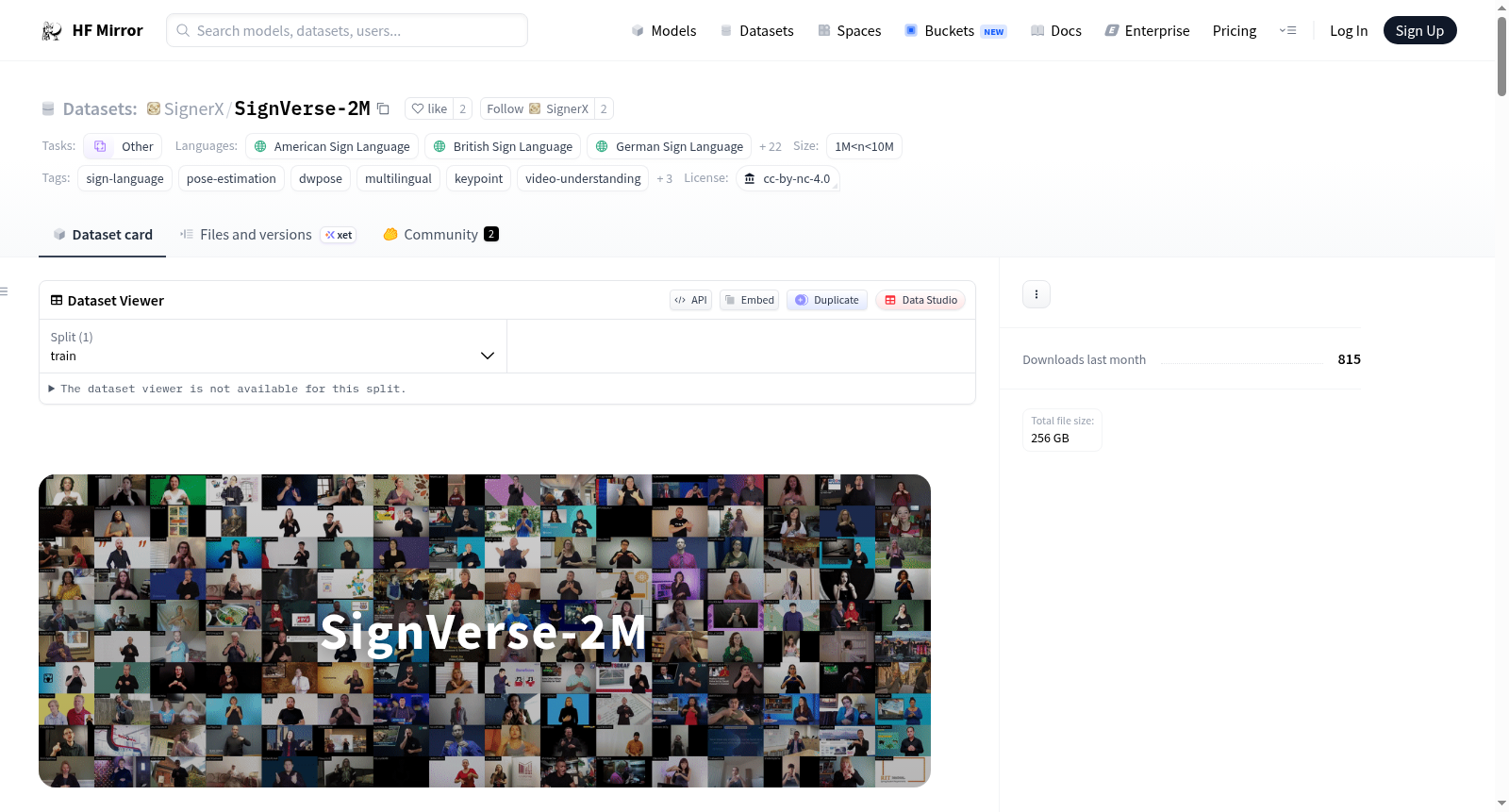Click the HF Mirror logo icon

52,31
